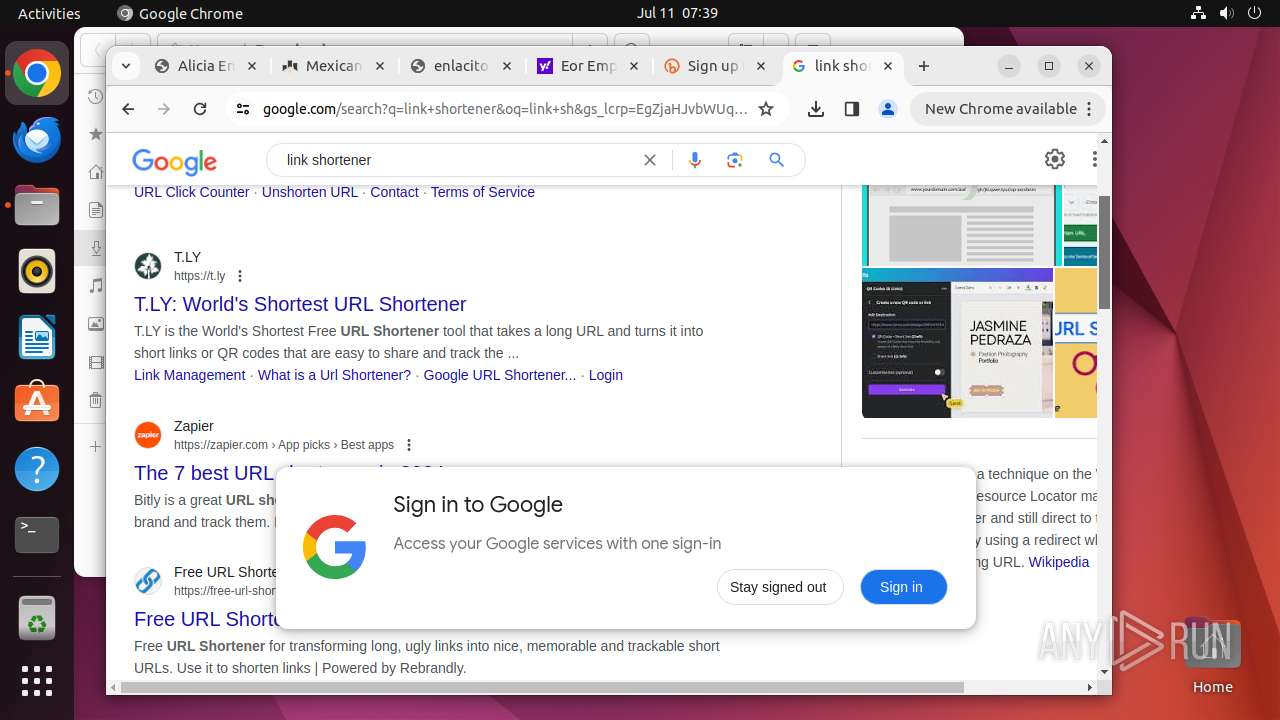The height and width of the screenshot is (720, 1280).
Task: Open Chrome profile avatar
Action: (888, 109)
